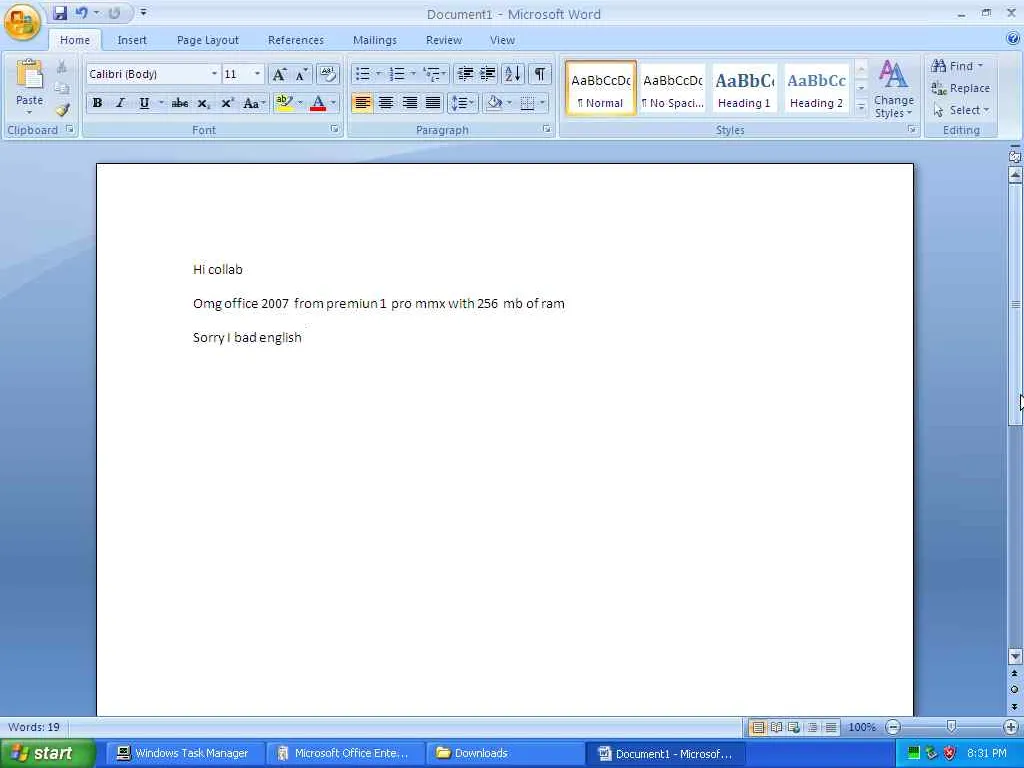1024x768 pixels.
Task: Switch to the Page Layout tab
Action: pos(208,40)
